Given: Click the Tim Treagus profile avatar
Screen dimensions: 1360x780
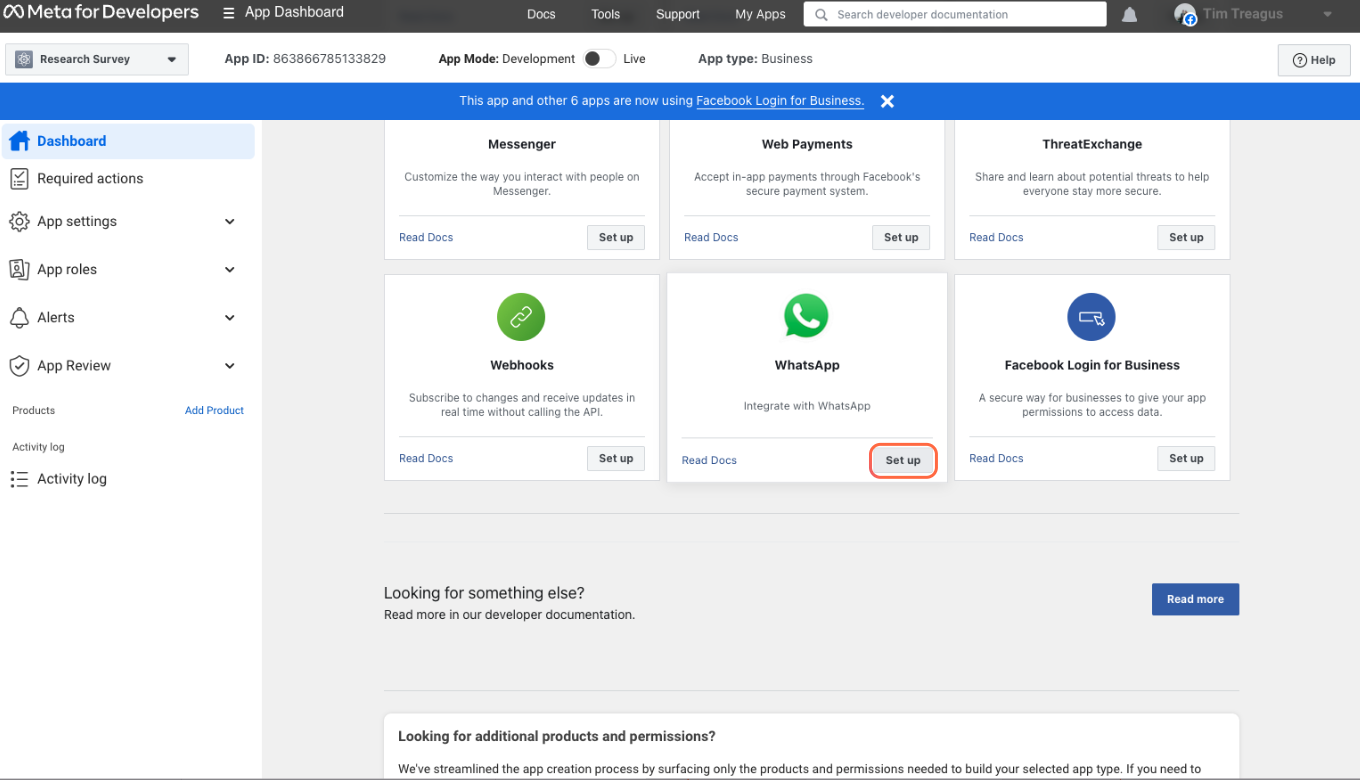Looking at the screenshot, I should pos(1185,15).
